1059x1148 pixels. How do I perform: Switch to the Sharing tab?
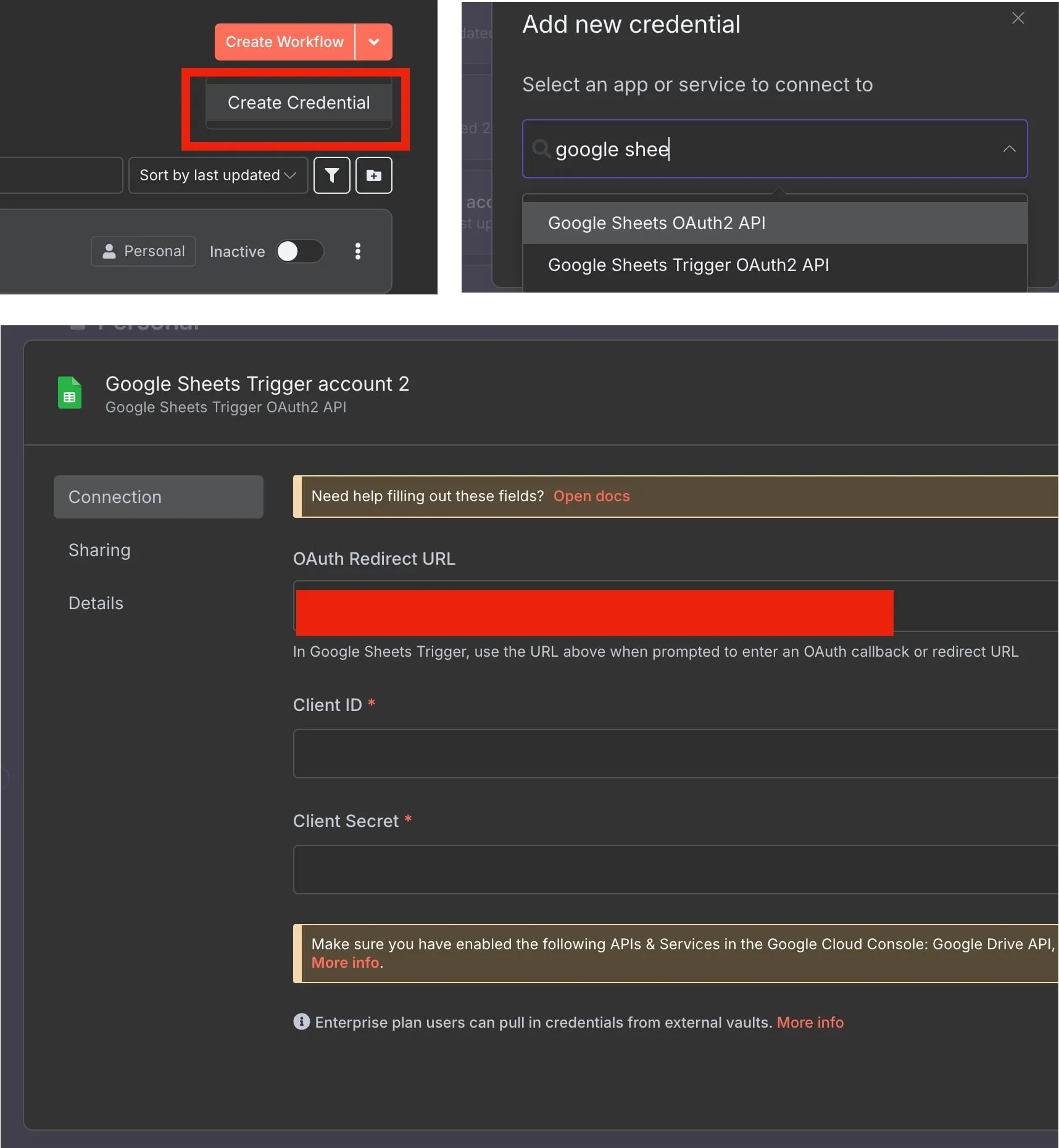[99, 550]
